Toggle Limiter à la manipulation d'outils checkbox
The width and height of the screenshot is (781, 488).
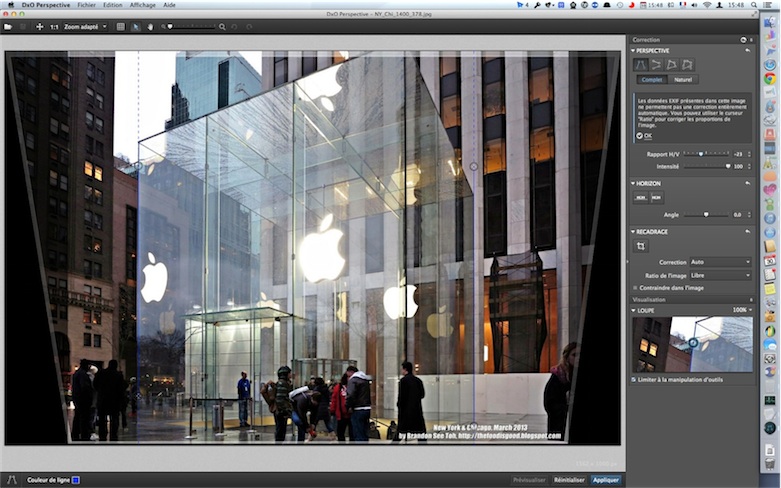point(634,379)
